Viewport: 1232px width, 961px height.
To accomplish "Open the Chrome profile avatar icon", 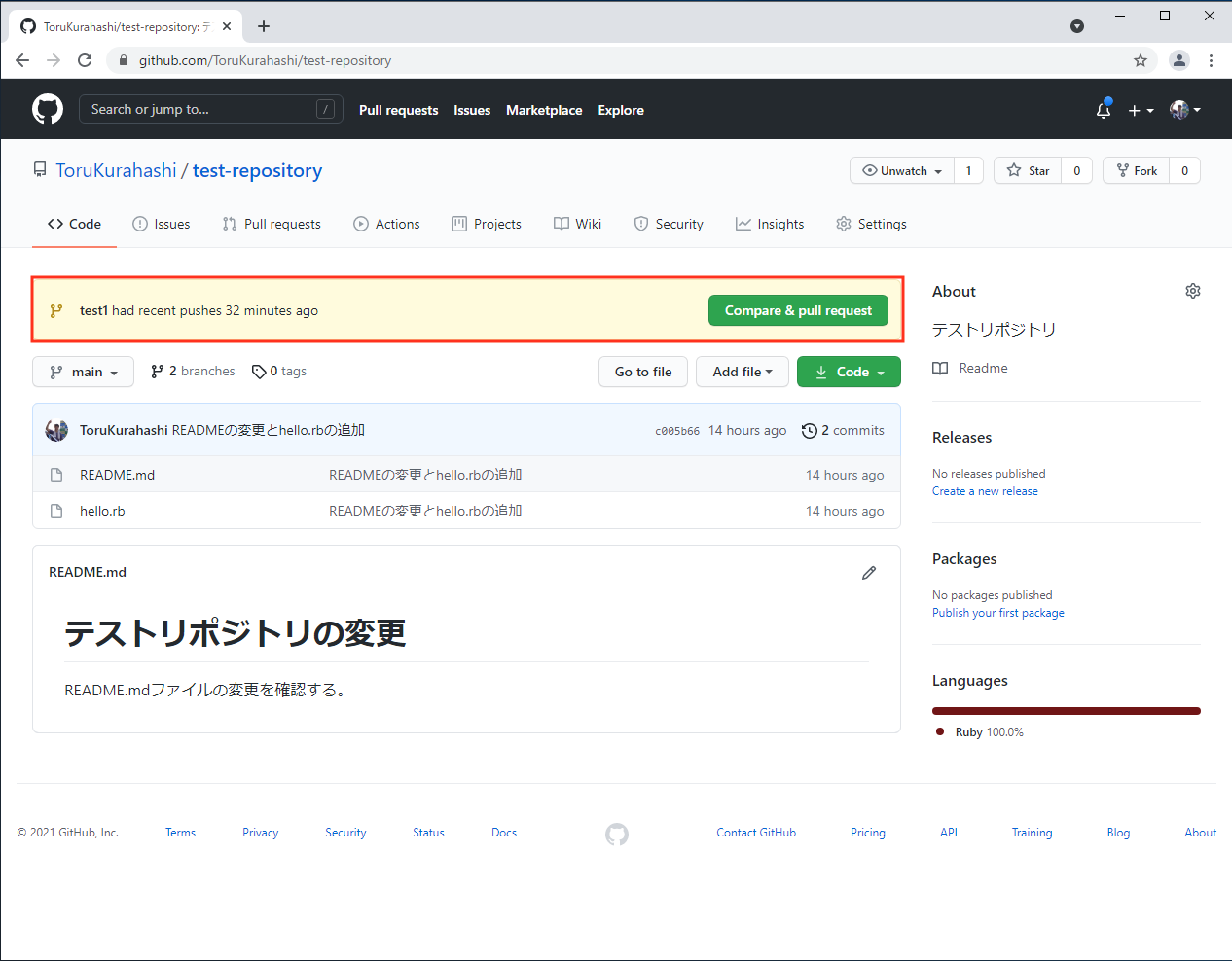I will tap(1178, 60).
